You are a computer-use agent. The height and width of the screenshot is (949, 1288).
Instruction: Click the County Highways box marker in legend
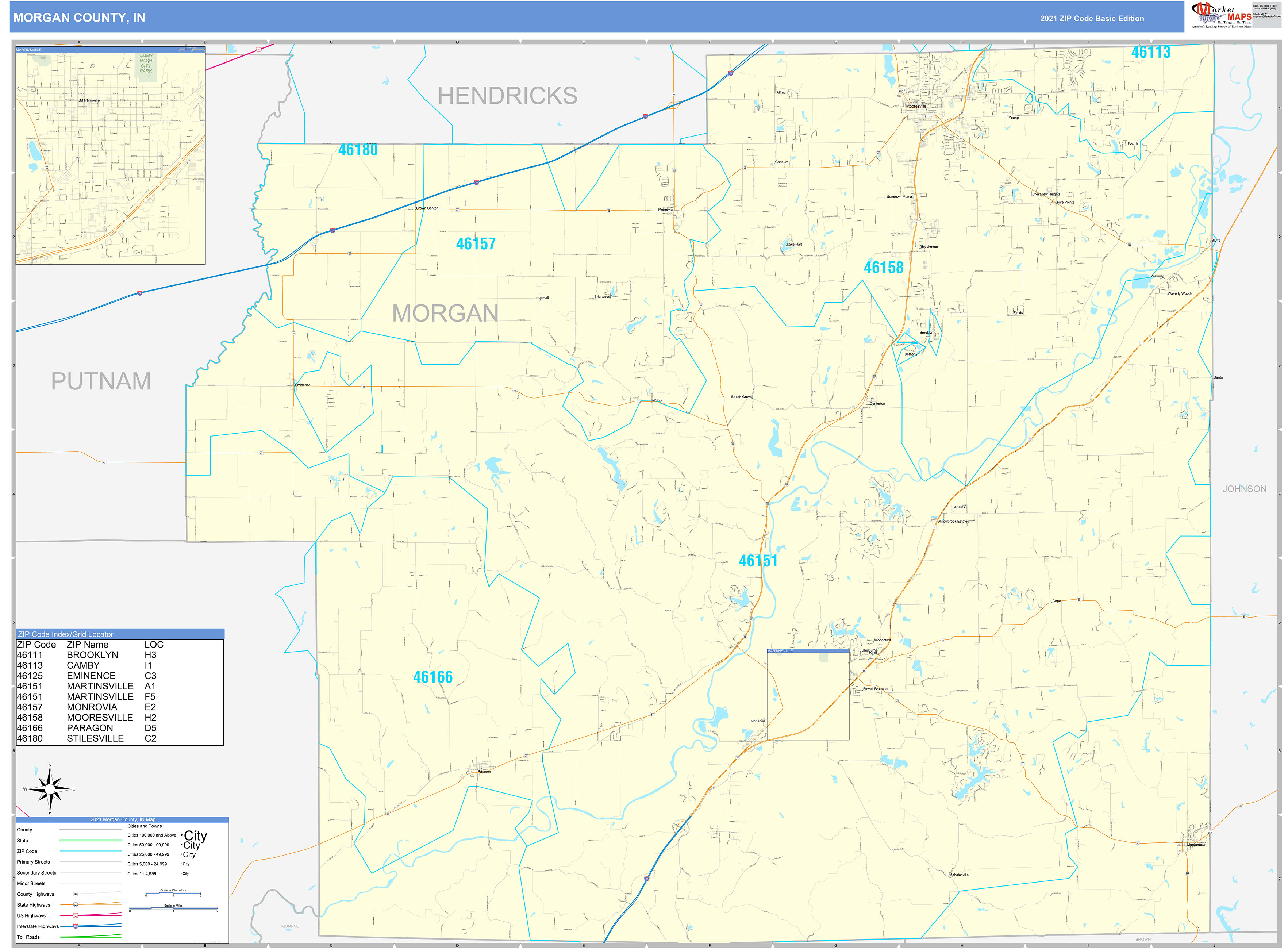point(75,894)
